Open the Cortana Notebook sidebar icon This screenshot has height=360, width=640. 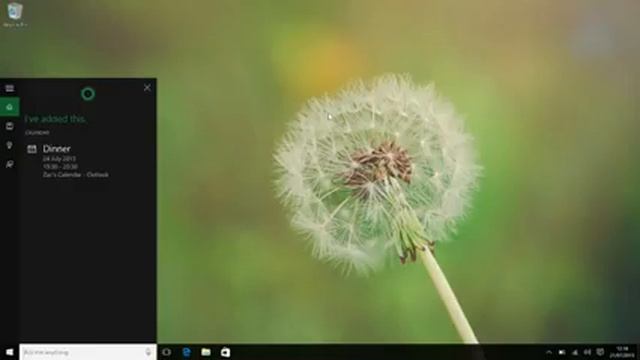tap(9, 126)
